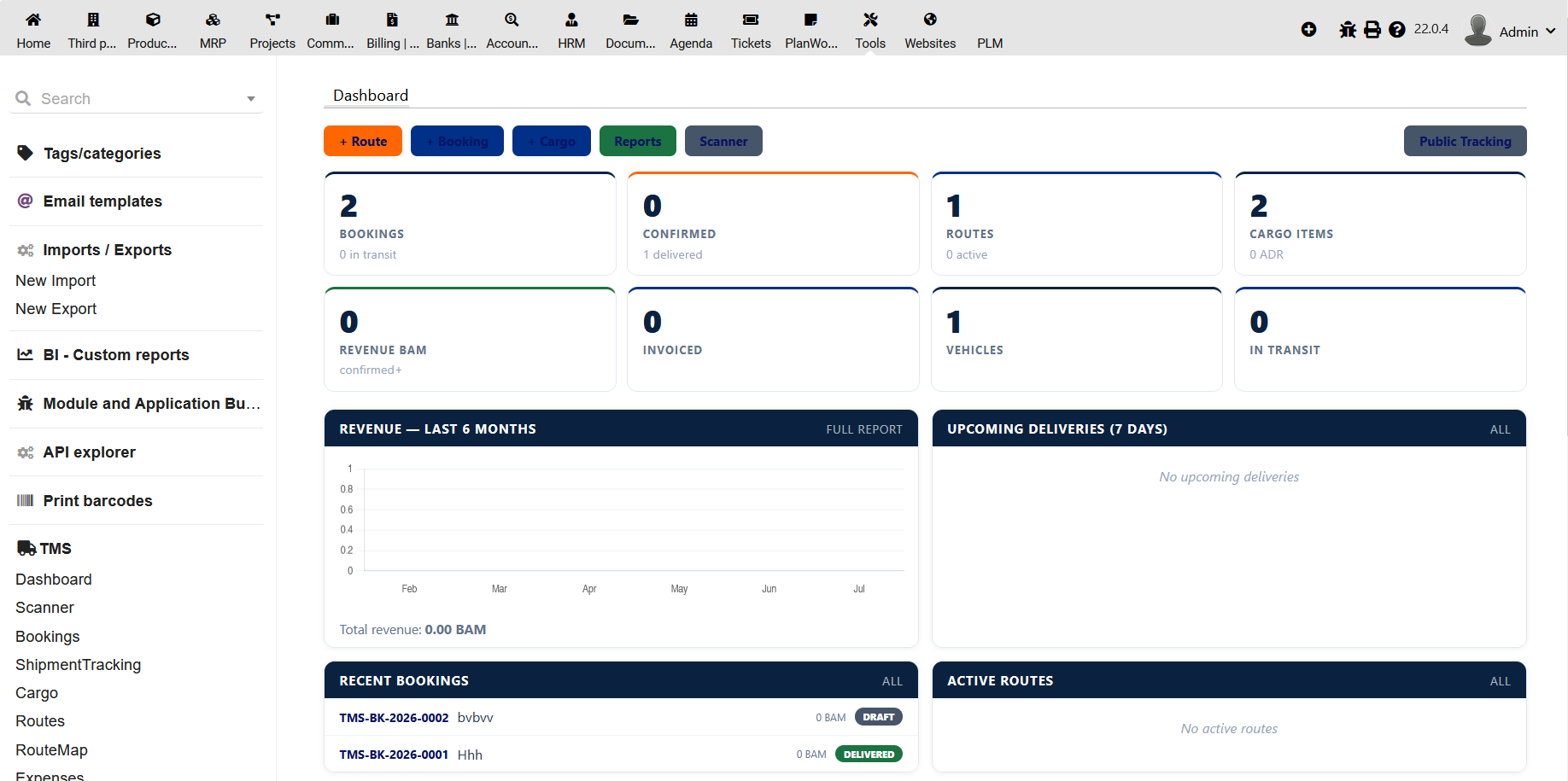Click into the sidebar Search field
This screenshot has width=1568, height=781.
(x=137, y=99)
